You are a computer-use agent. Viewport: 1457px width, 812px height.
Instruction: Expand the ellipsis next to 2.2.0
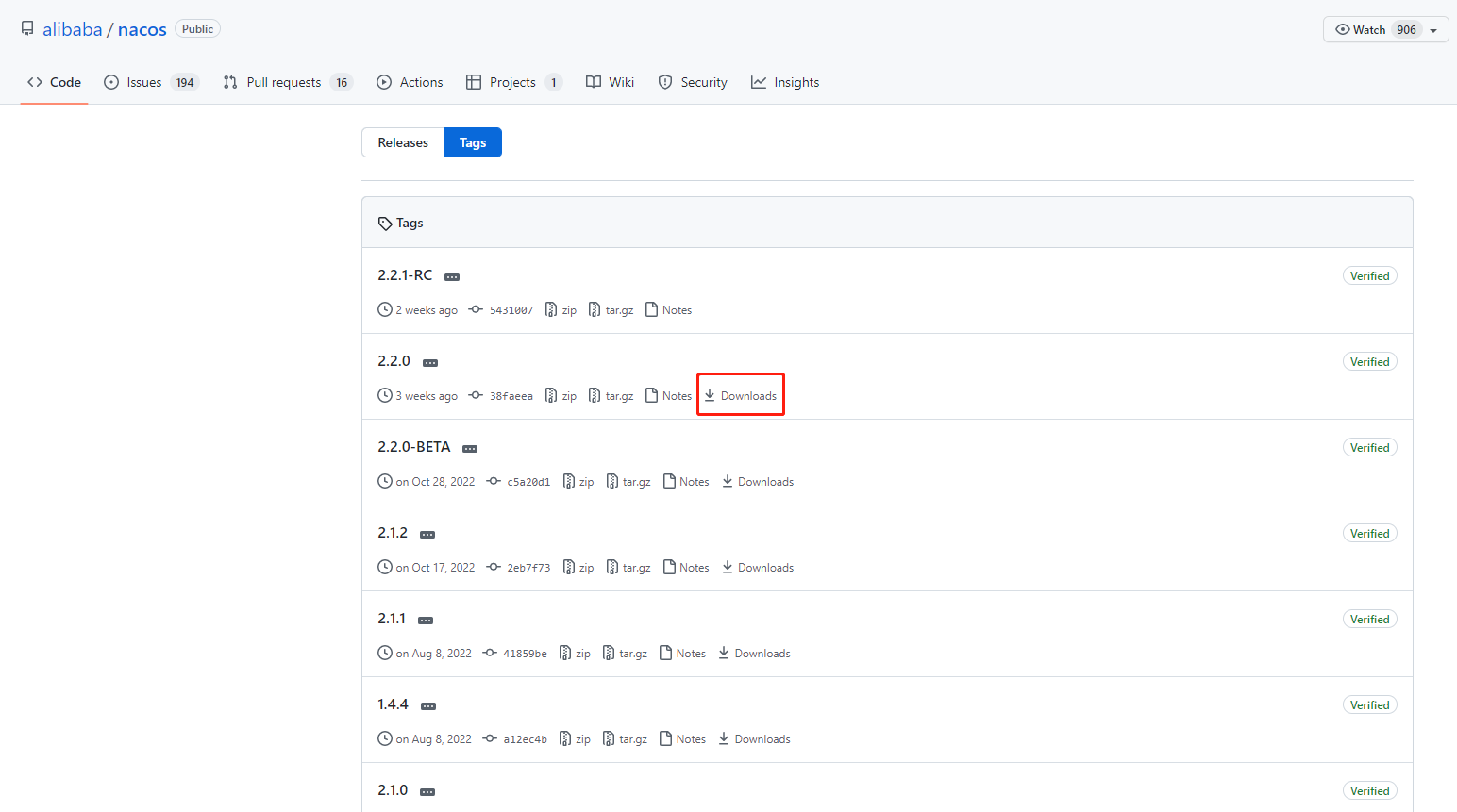(x=430, y=363)
